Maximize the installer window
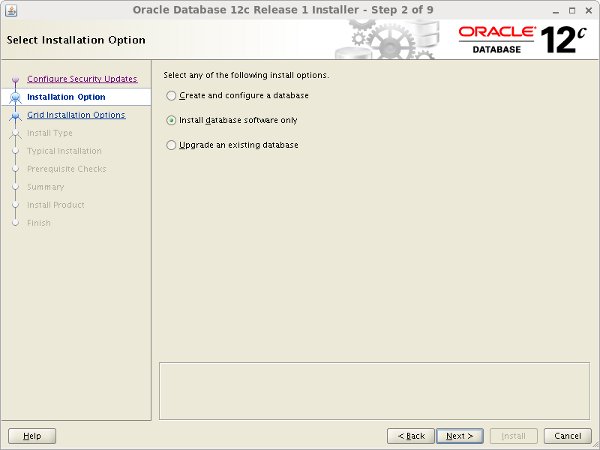This screenshot has height=450, width=600. (572, 11)
